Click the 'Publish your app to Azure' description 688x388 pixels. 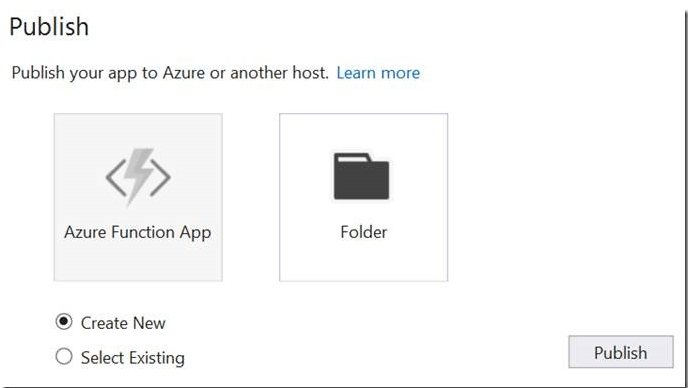click(170, 72)
